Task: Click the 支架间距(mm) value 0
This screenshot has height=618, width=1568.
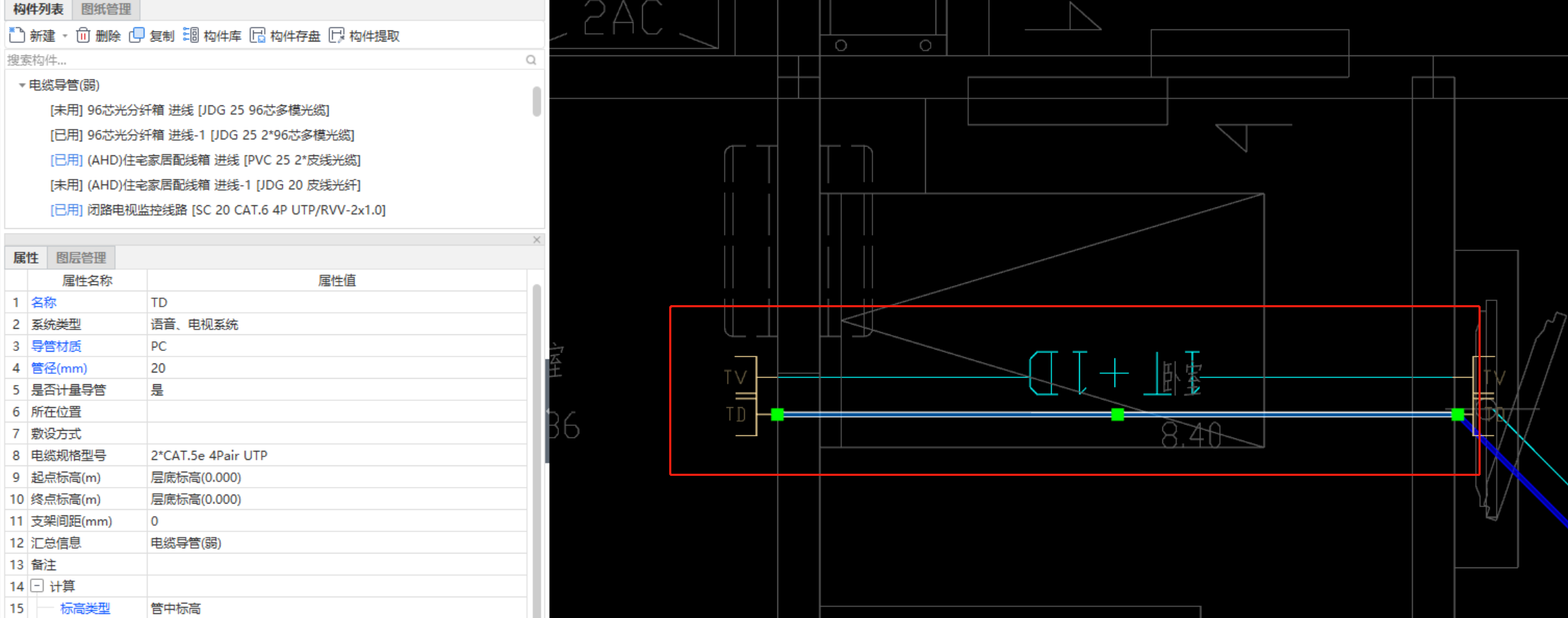Action: point(337,521)
